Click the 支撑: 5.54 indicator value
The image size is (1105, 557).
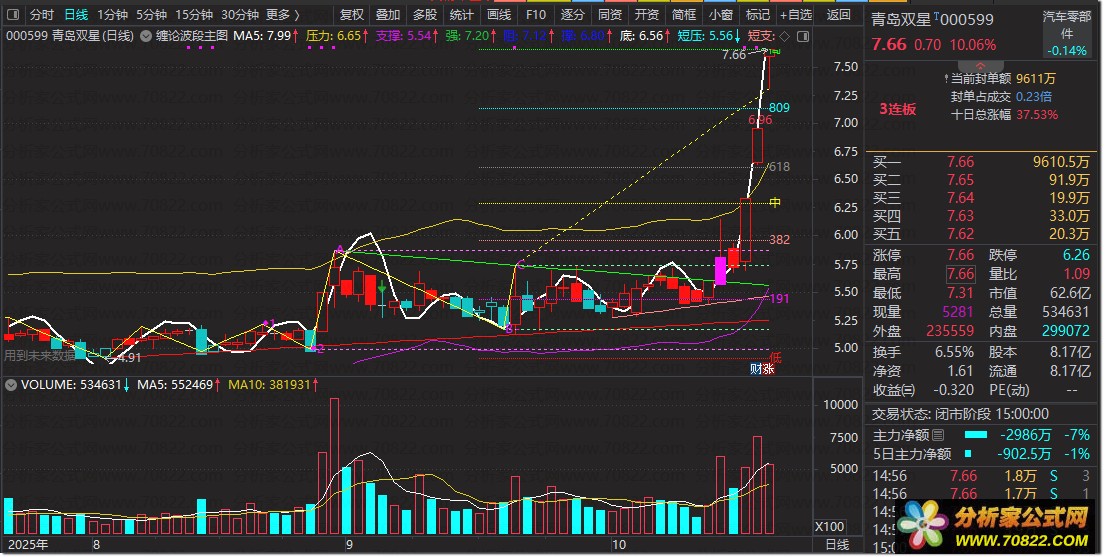[407, 36]
